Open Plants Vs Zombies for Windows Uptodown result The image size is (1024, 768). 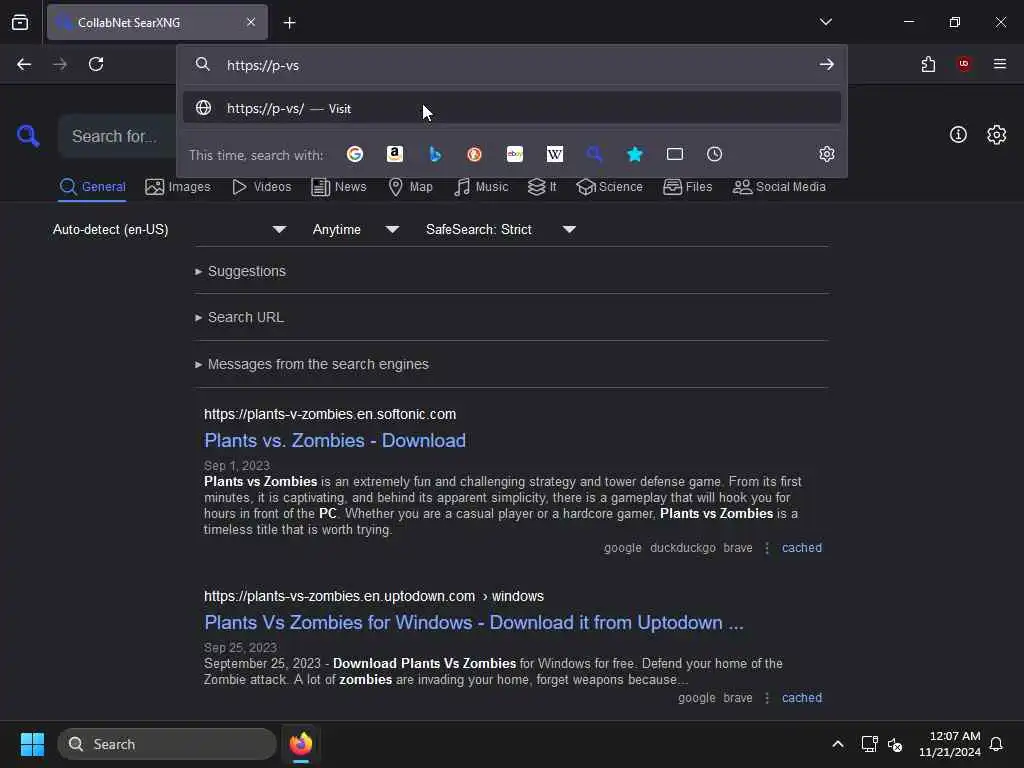tap(474, 622)
